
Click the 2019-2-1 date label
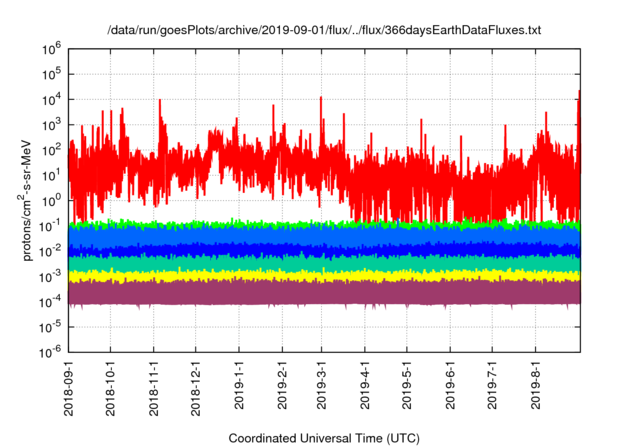(282, 385)
